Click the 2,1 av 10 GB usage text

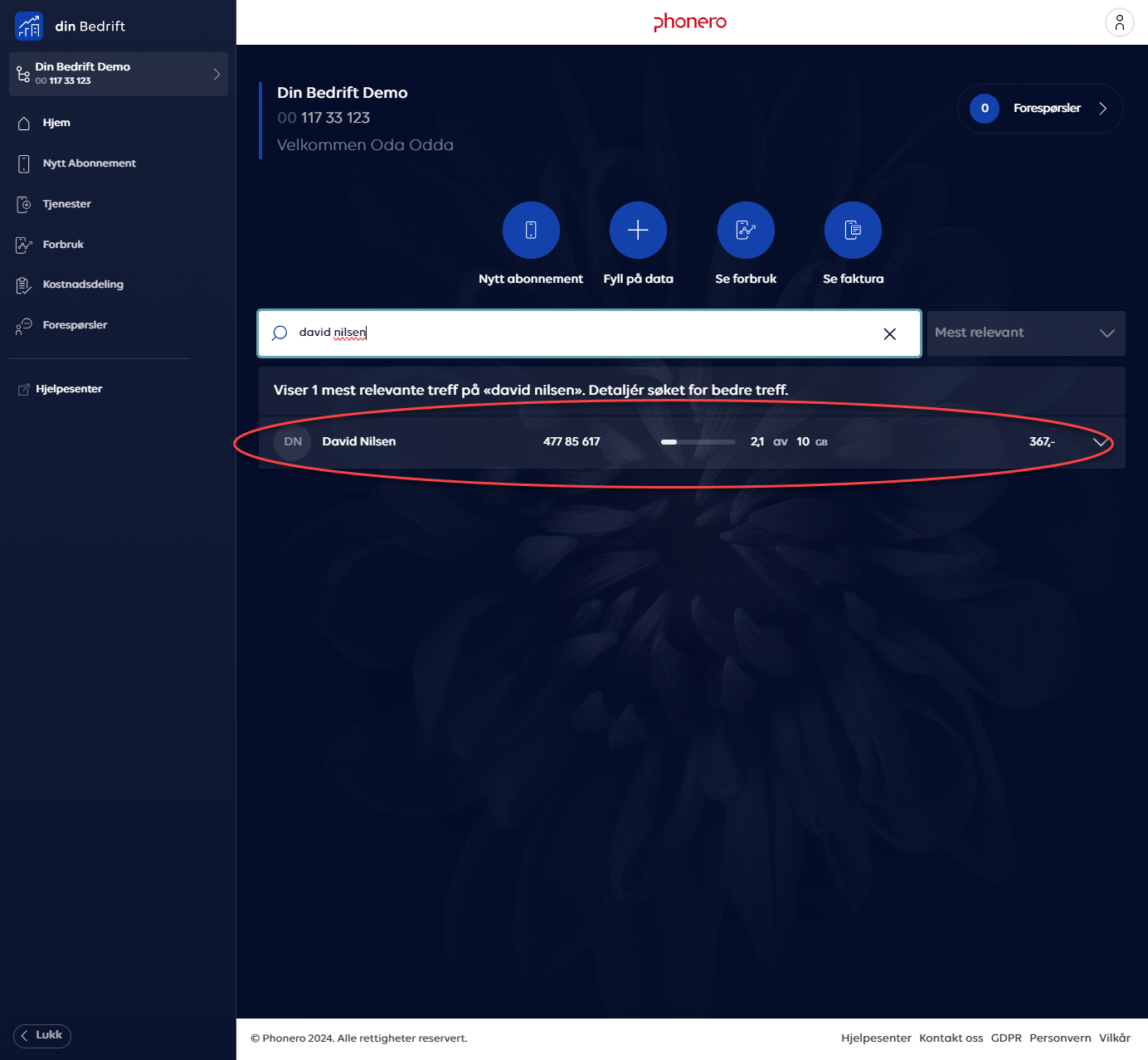(789, 441)
